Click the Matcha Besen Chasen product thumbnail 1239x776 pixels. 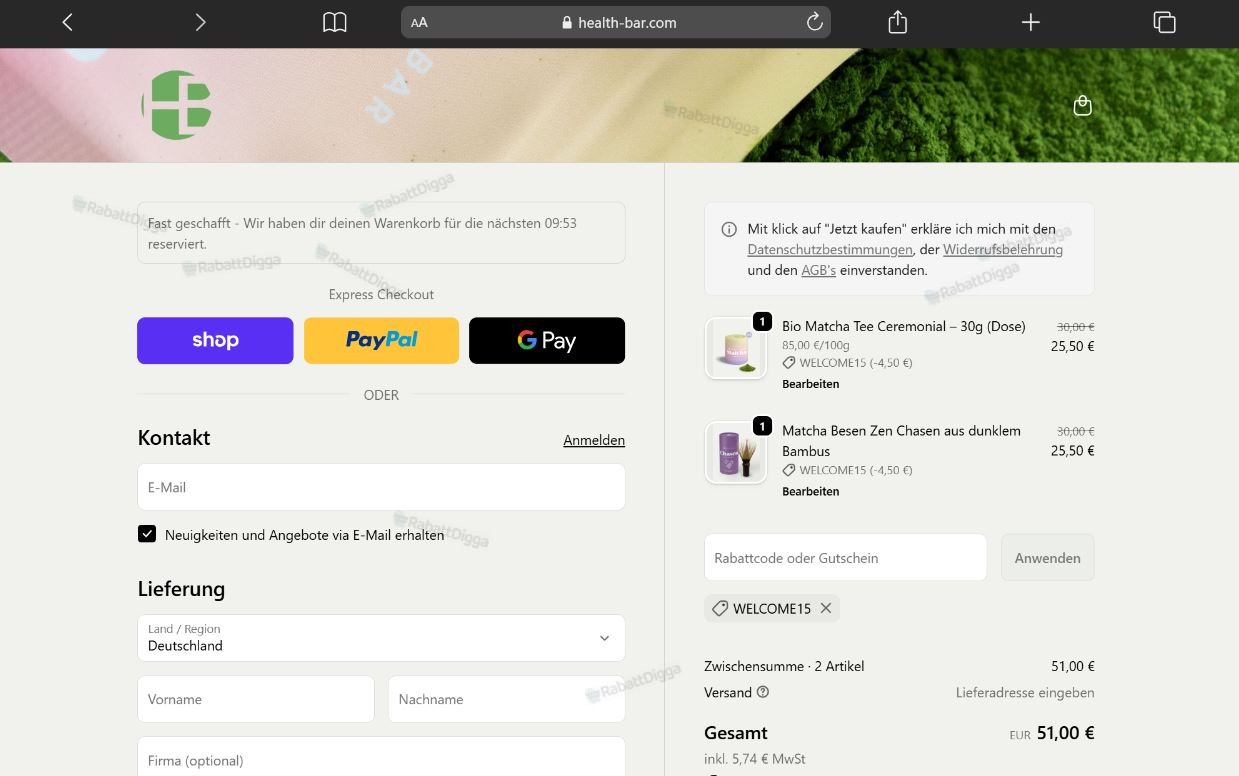pyautogui.click(x=736, y=453)
